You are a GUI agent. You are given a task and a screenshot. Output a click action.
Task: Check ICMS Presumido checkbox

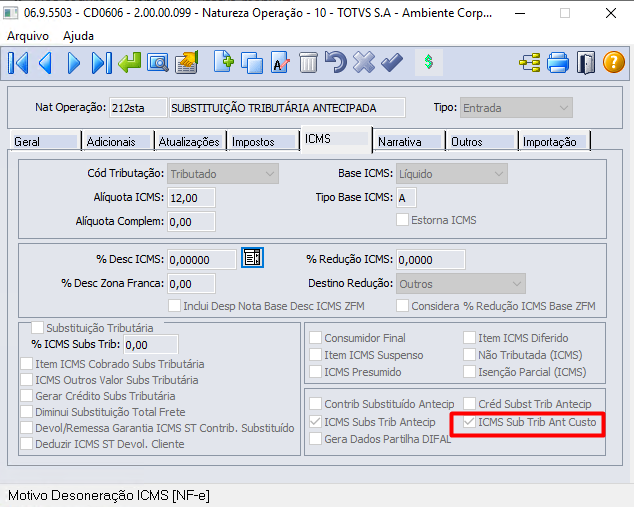pos(315,372)
